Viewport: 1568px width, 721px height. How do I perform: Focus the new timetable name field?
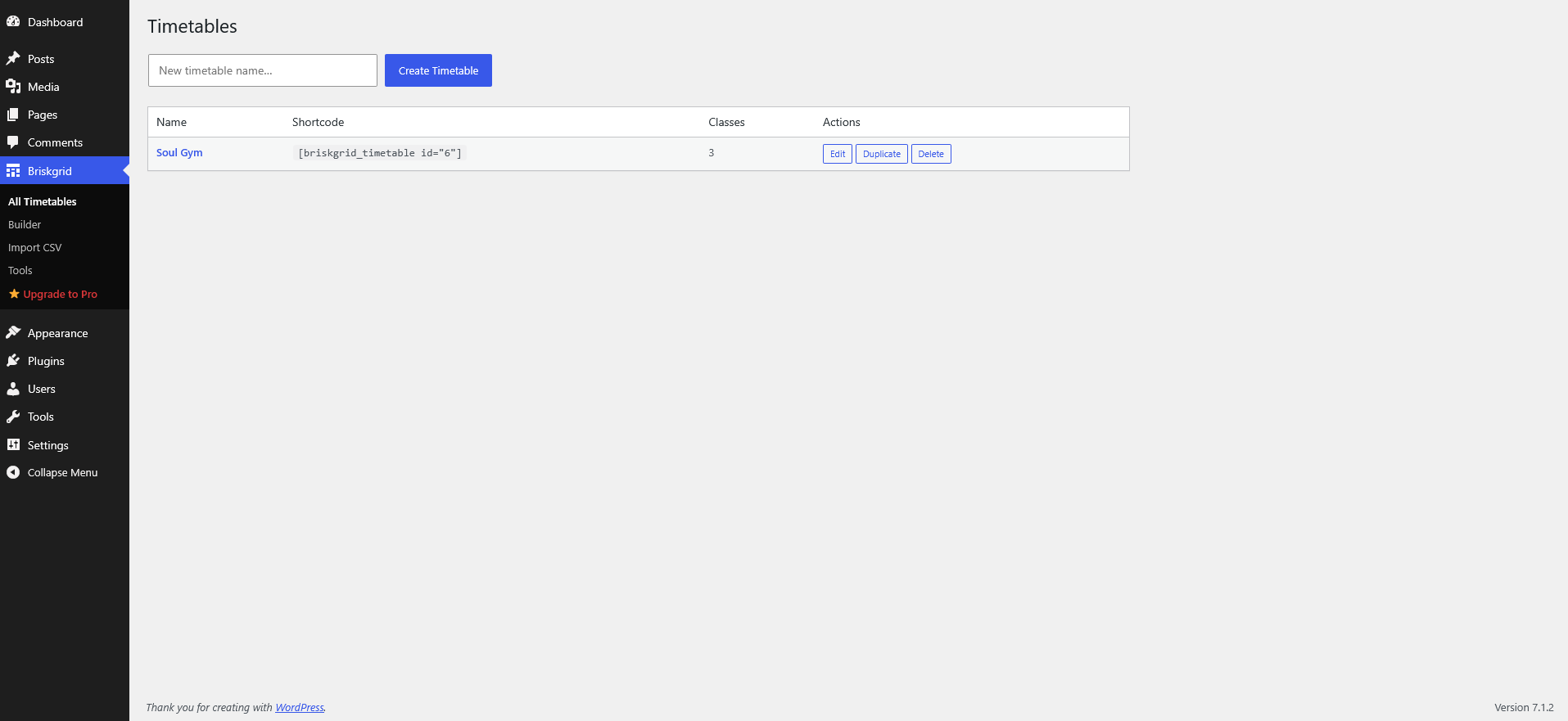(x=263, y=70)
